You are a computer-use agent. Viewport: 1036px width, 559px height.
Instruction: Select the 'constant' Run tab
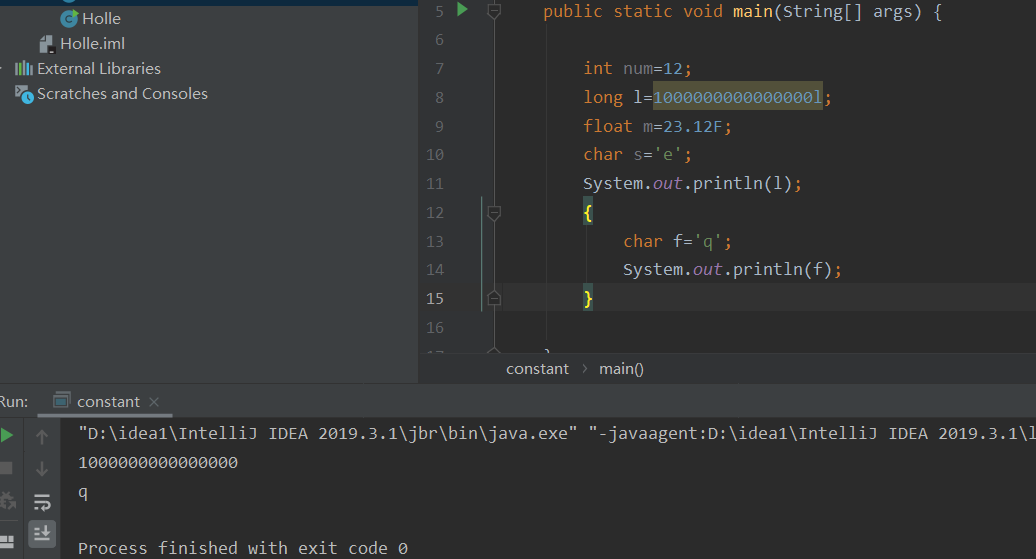pos(105,402)
